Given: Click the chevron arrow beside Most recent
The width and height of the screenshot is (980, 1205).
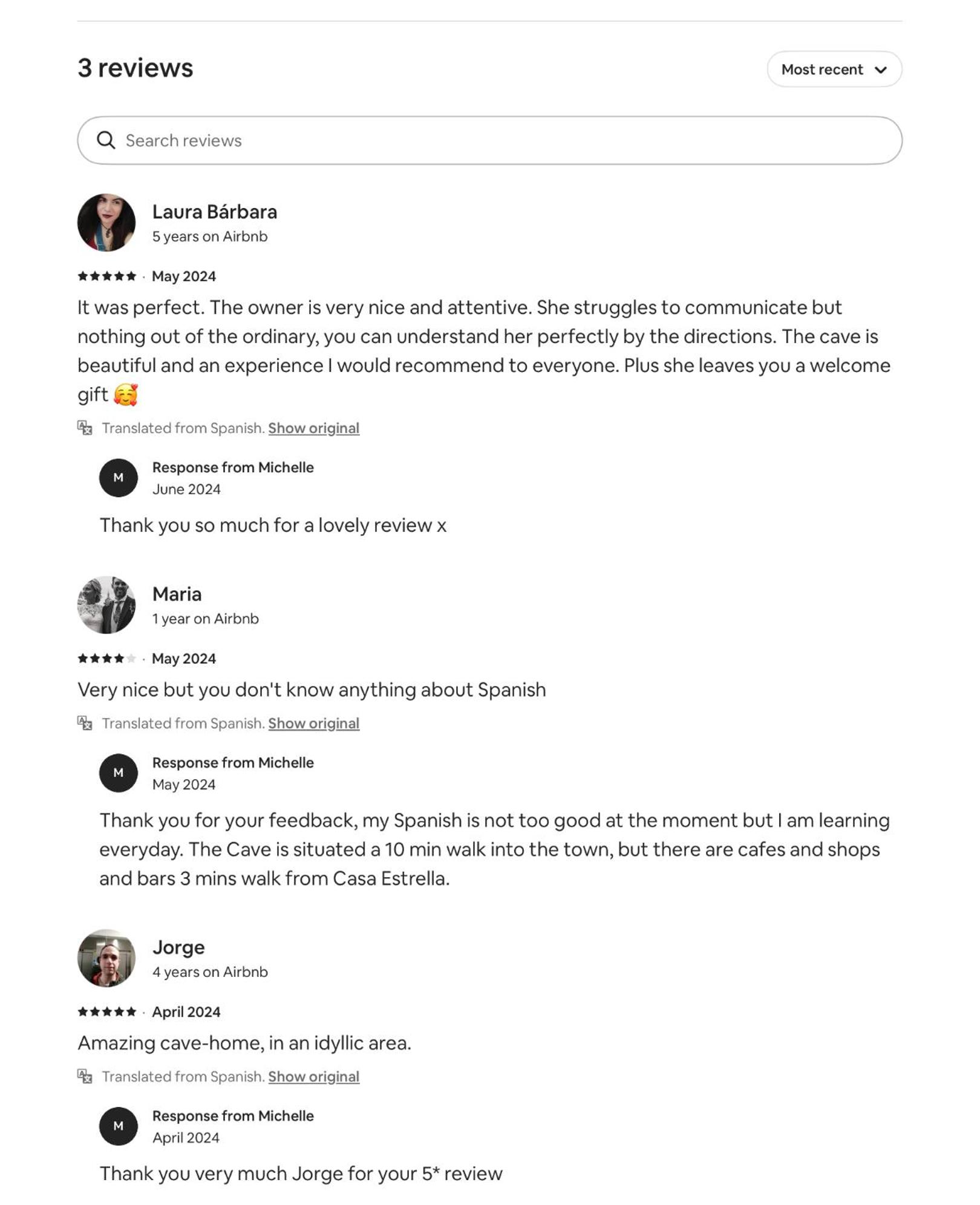Looking at the screenshot, I should coord(881,70).
